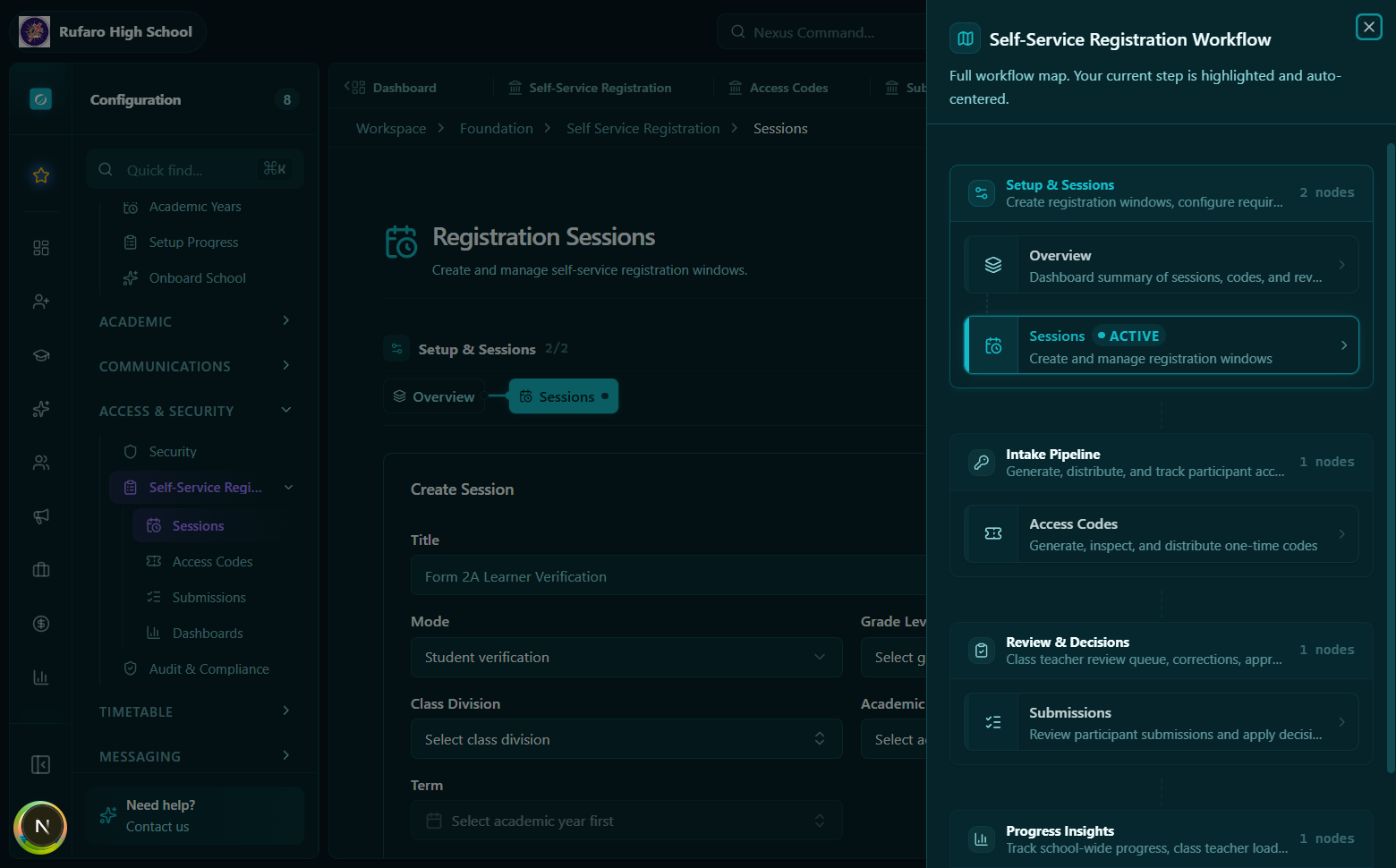Click Workspace breadcrumb link
Image resolution: width=1396 pixels, height=868 pixels.
pyautogui.click(x=391, y=129)
